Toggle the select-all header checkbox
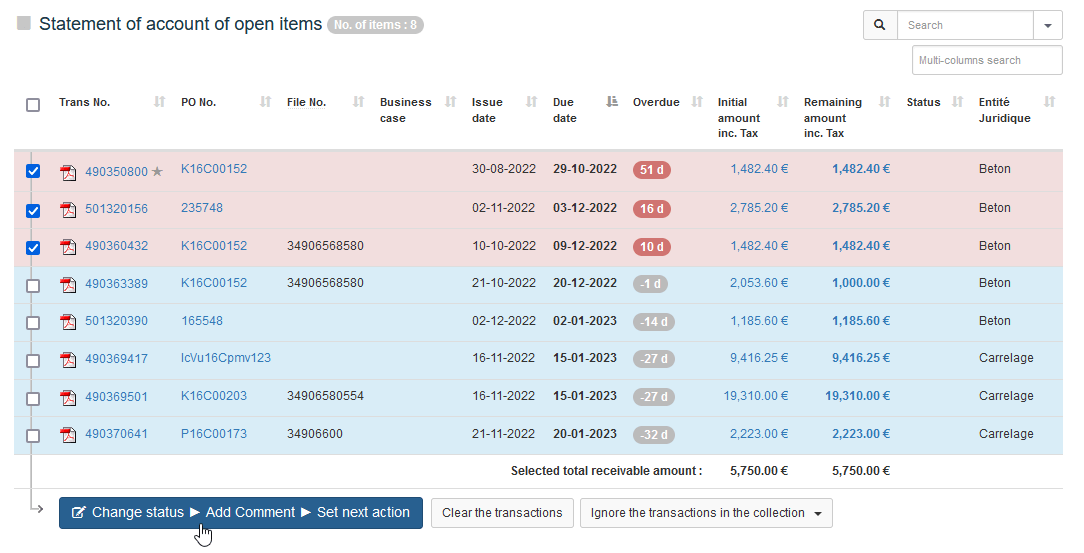Viewport: 1084px width, 553px height. point(33,105)
